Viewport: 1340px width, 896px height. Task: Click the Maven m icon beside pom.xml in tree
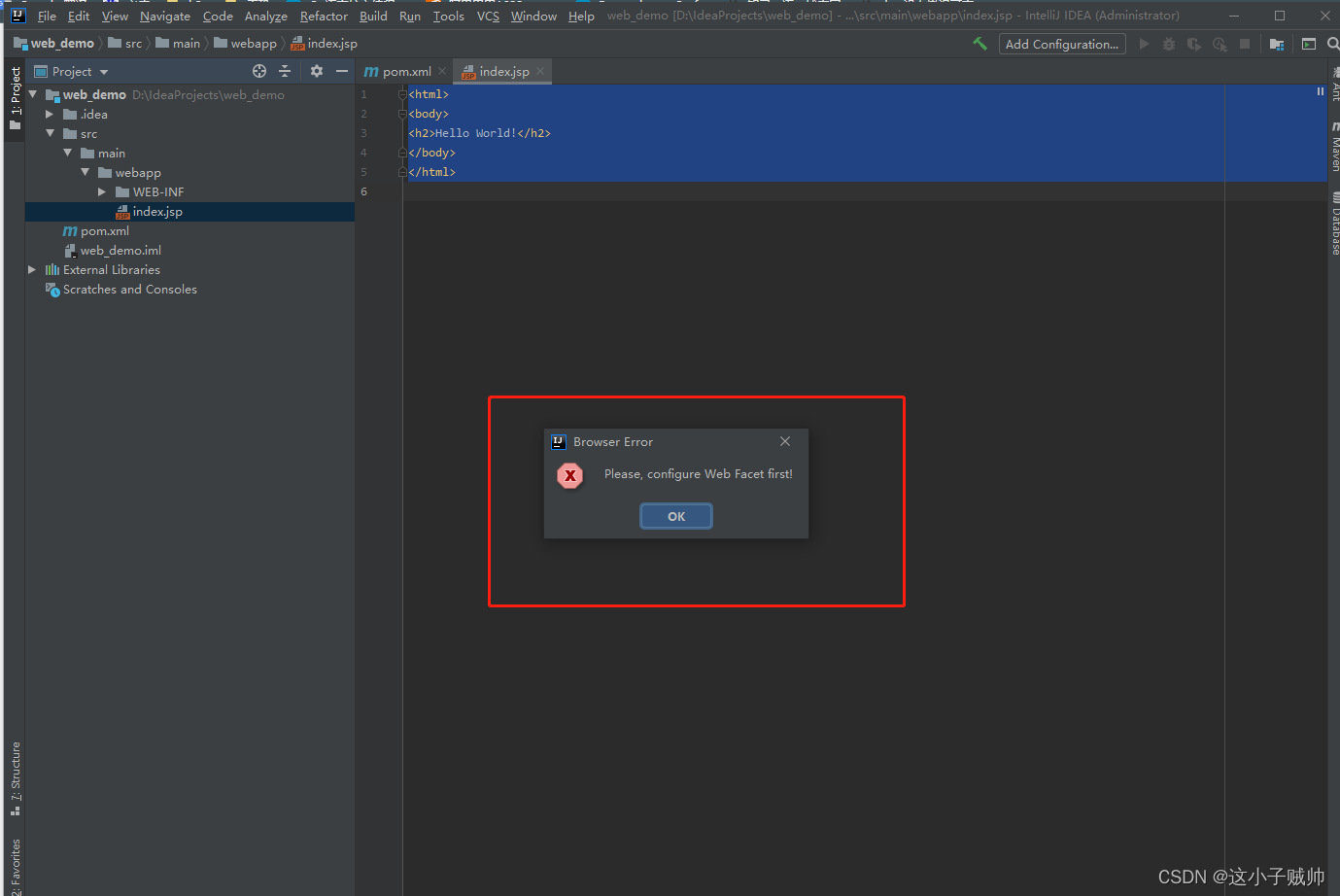point(70,231)
